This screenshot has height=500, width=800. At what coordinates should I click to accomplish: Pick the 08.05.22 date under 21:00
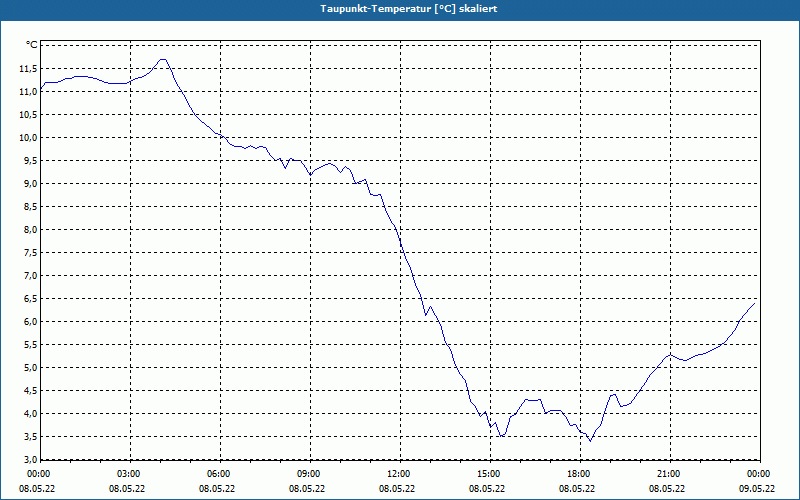point(667,489)
